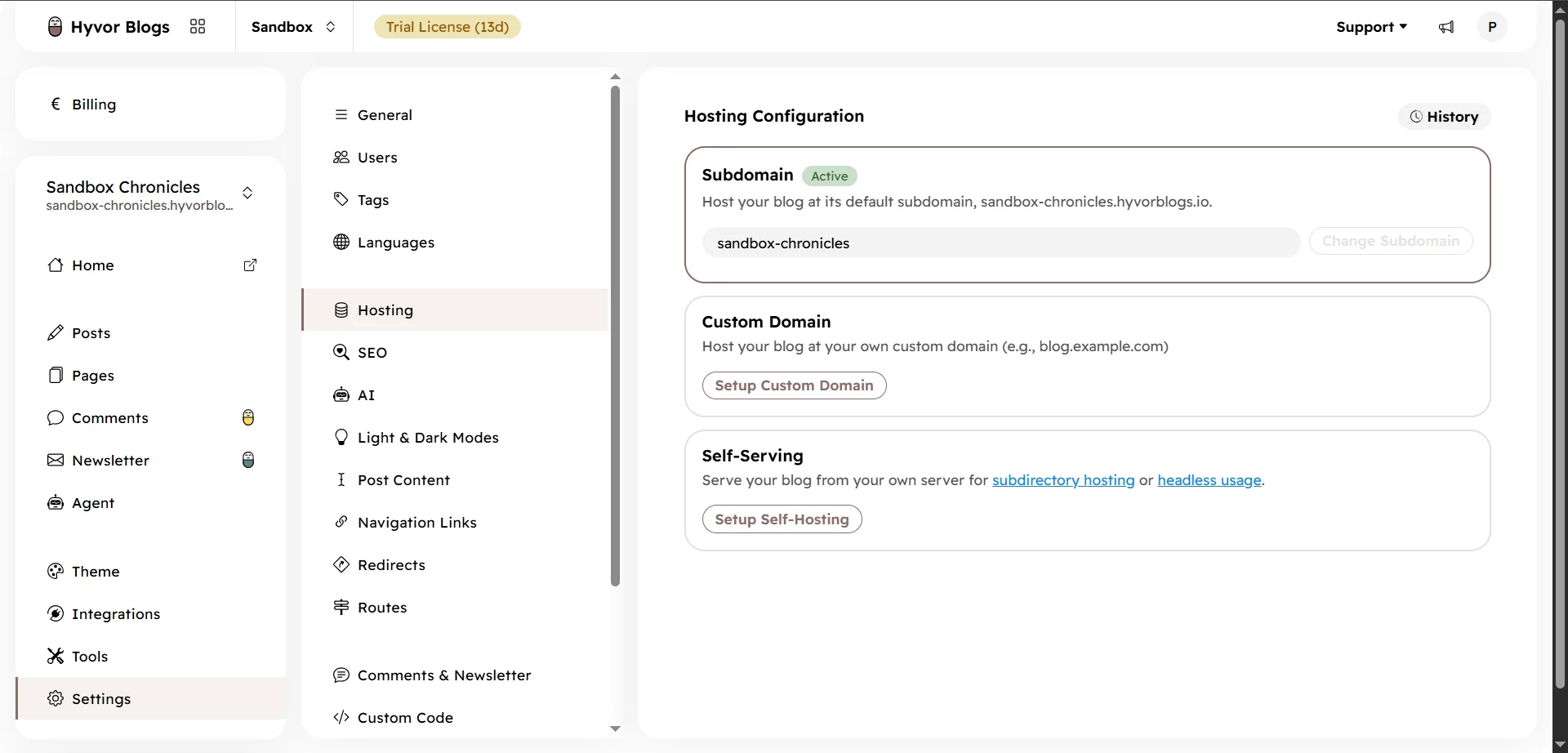Click Setup Custom Domain button
1568x753 pixels.
click(794, 385)
